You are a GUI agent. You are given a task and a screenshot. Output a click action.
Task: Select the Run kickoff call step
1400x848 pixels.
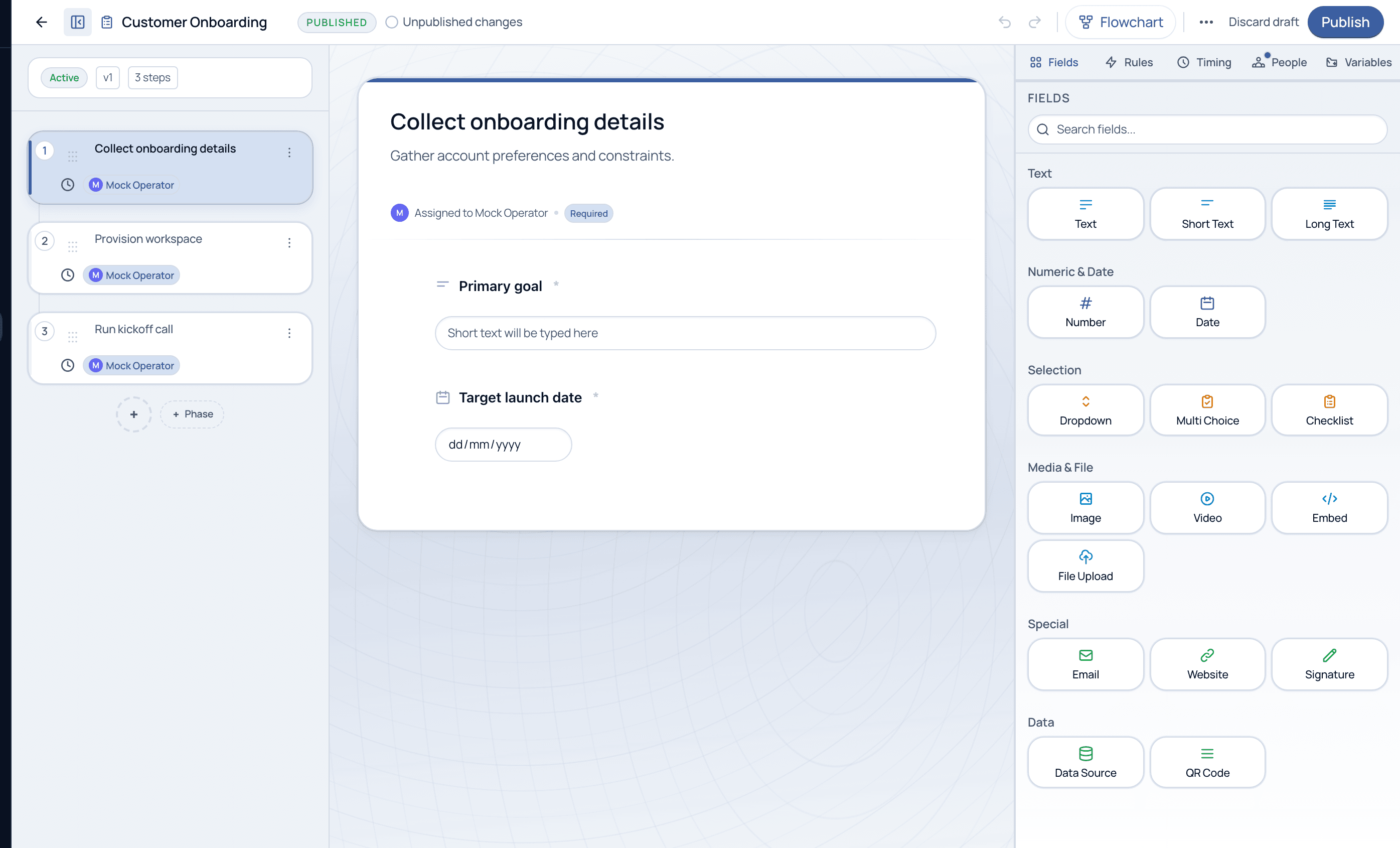(x=170, y=348)
